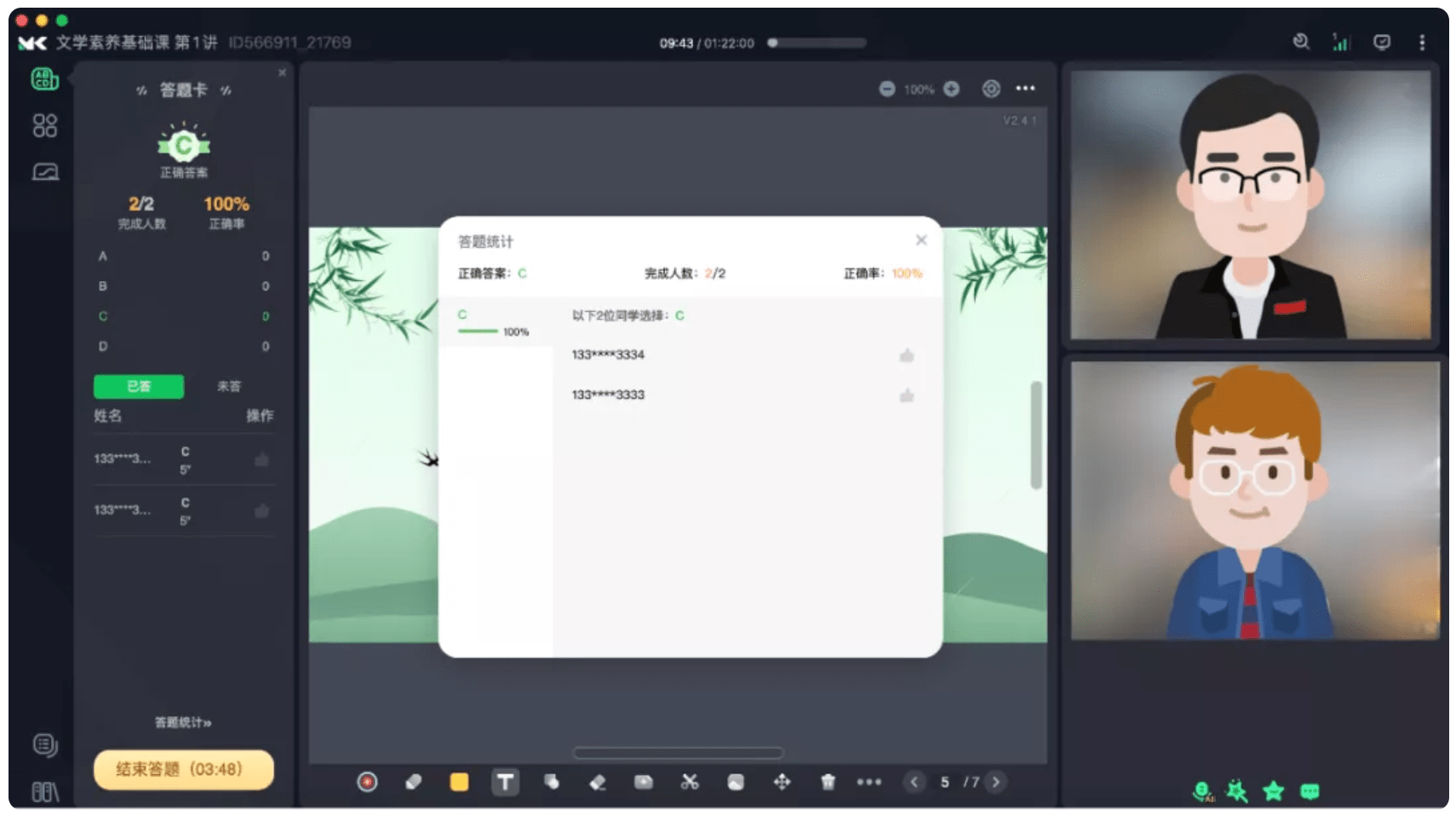Select the shapes tool
1456x816 pixels.
coord(552,782)
